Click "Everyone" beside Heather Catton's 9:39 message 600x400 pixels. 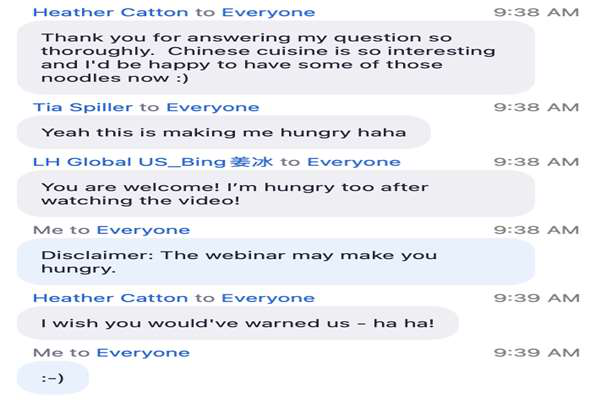point(268,298)
